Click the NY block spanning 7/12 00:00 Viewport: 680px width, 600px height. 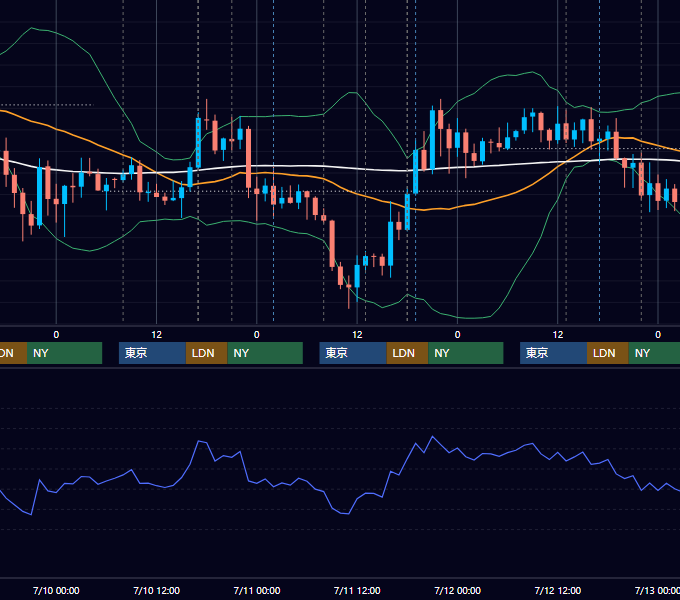pyautogui.click(x=466, y=353)
